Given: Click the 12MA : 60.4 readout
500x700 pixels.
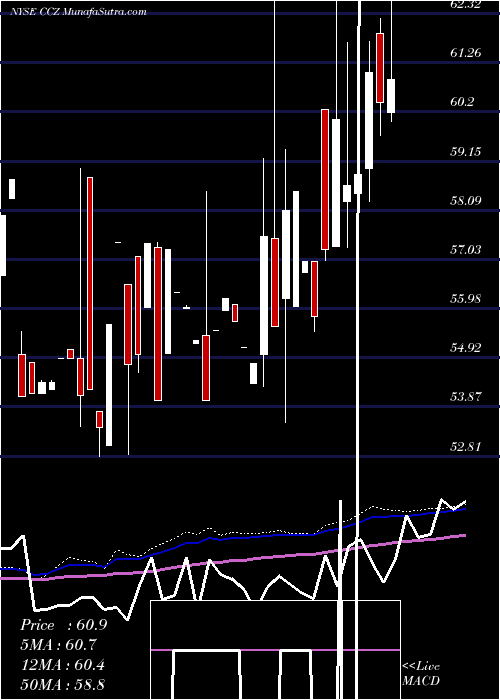Looking at the screenshot, I should coord(62,665).
